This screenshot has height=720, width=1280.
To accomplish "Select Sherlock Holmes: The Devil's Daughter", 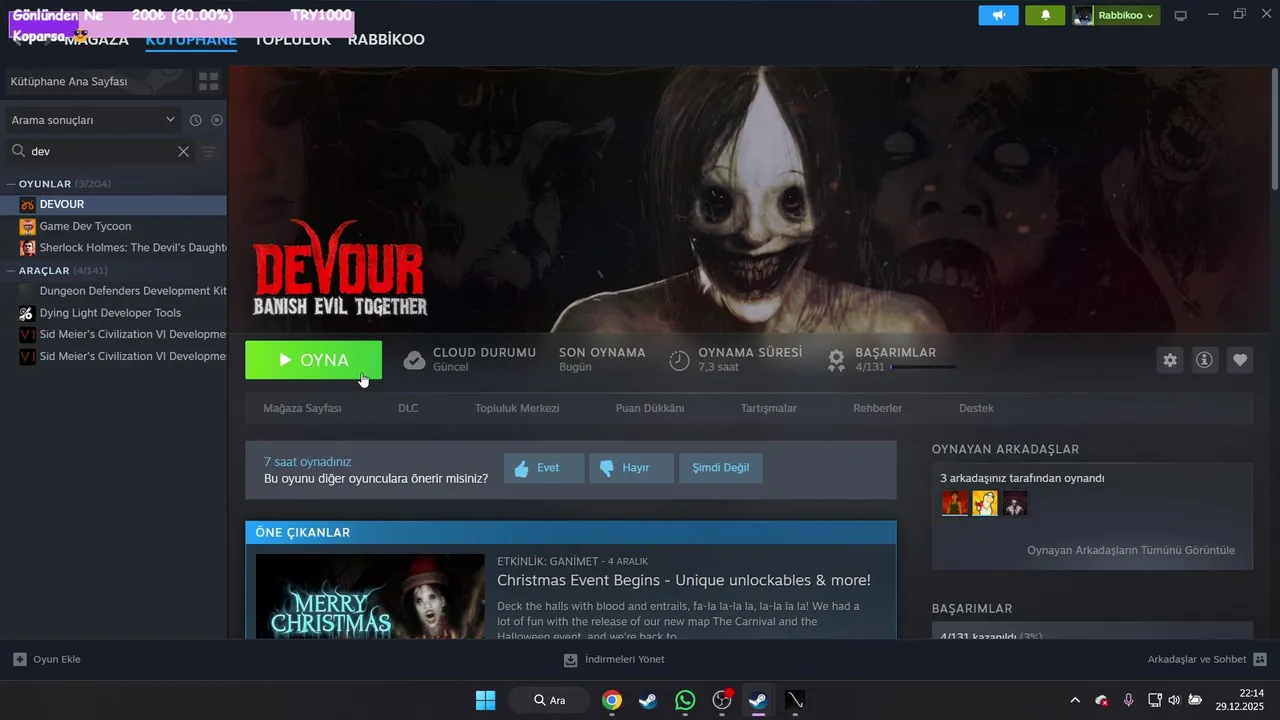I will pyautogui.click(x=114, y=247).
